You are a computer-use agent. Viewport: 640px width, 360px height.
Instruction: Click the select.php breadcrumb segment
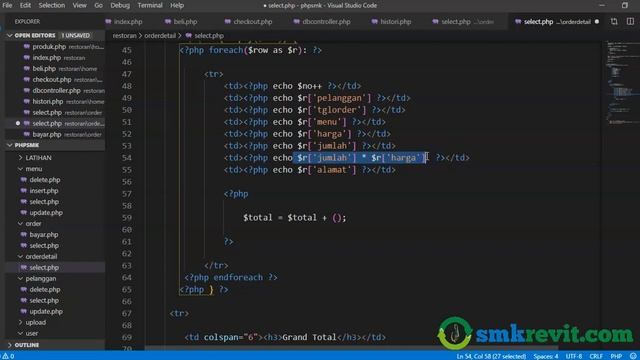[x=209, y=36]
